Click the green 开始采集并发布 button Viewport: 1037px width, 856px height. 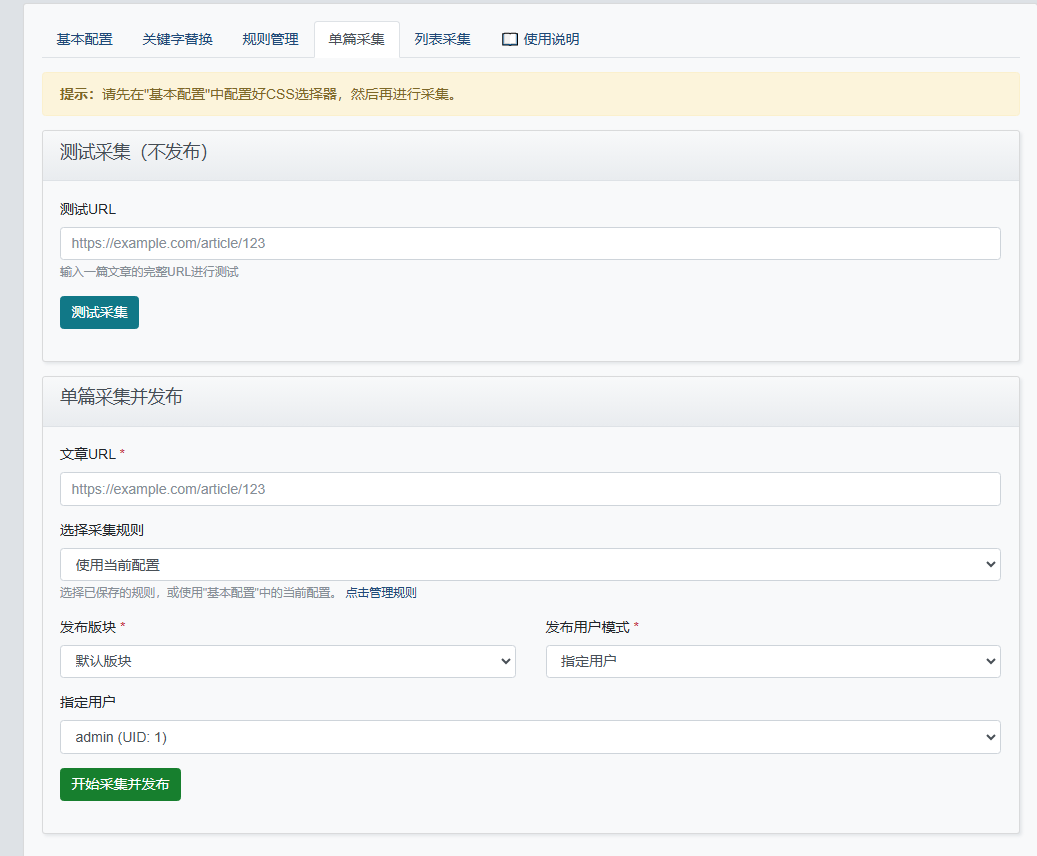[120, 784]
